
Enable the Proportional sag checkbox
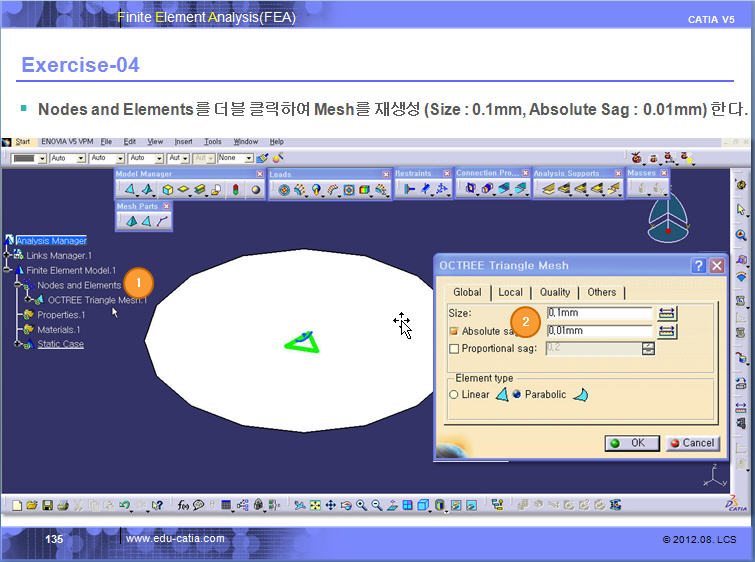click(455, 349)
